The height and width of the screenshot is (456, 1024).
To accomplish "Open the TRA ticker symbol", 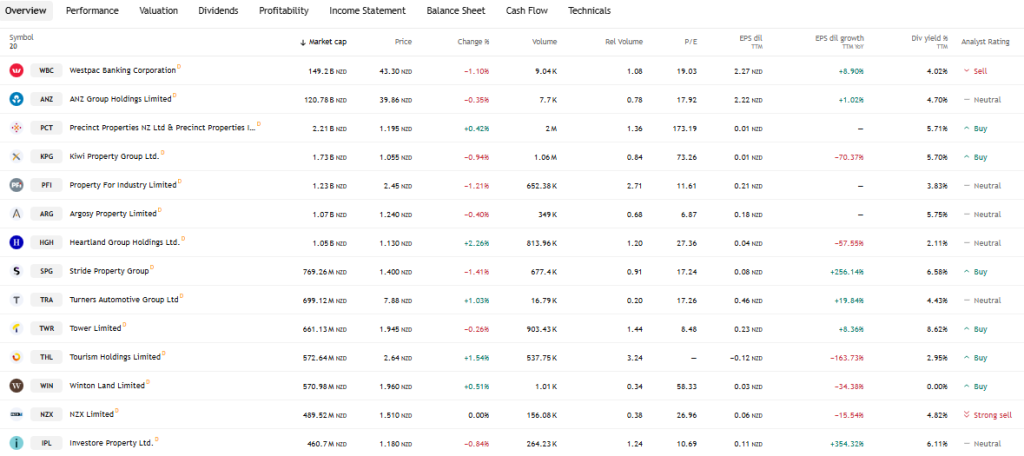I will (x=46, y=300).
